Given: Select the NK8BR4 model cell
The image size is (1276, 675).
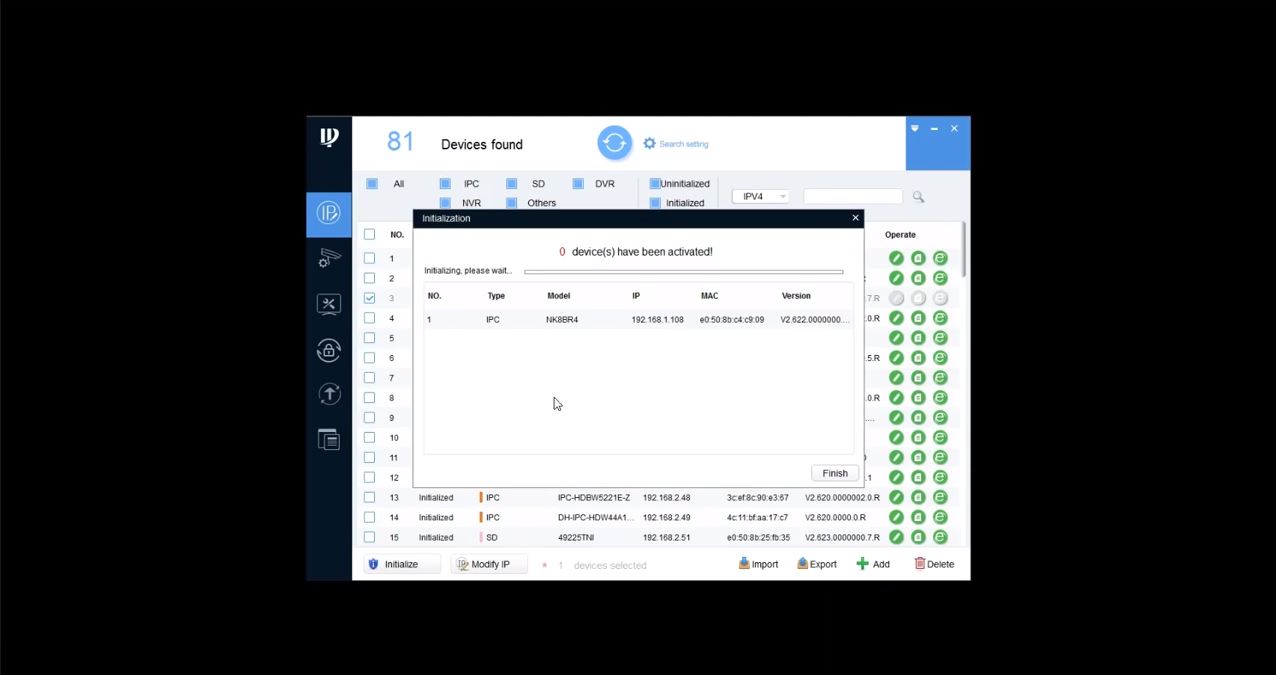Looking at the screenshot, I should [x=562, y=320].
